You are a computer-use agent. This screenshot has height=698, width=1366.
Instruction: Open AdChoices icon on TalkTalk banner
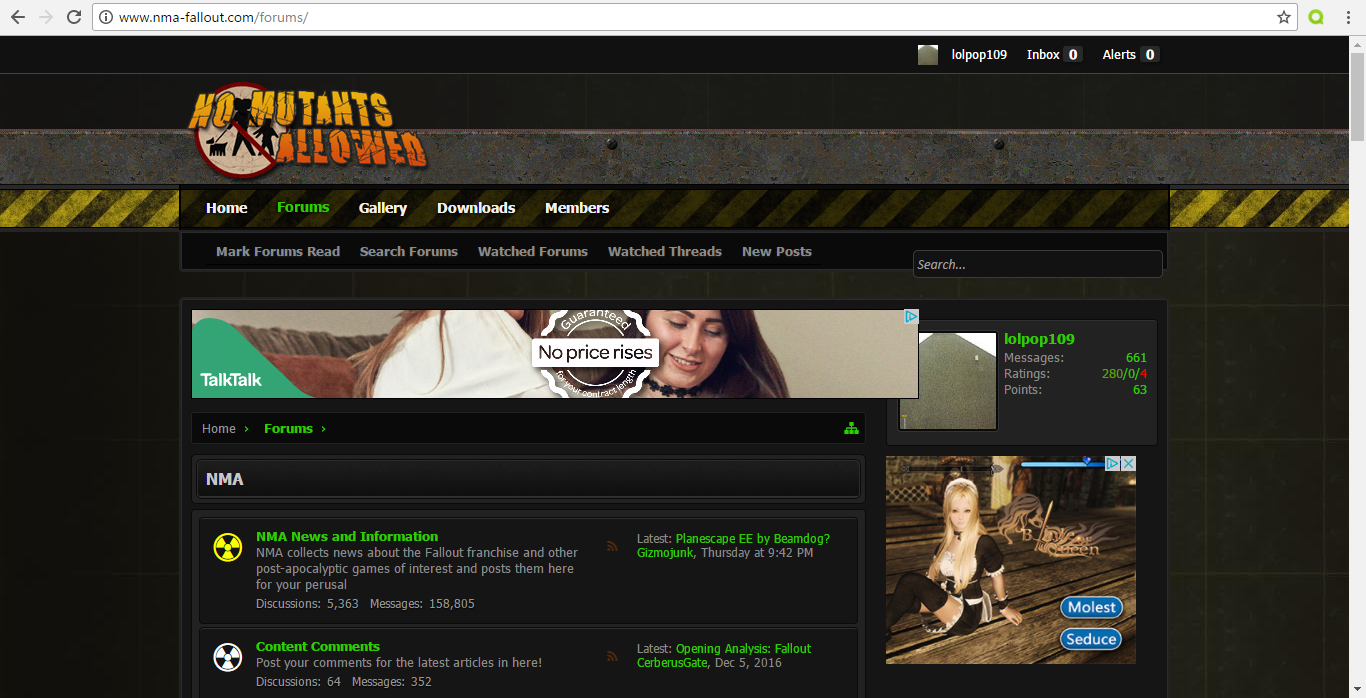tap(911, 317)
